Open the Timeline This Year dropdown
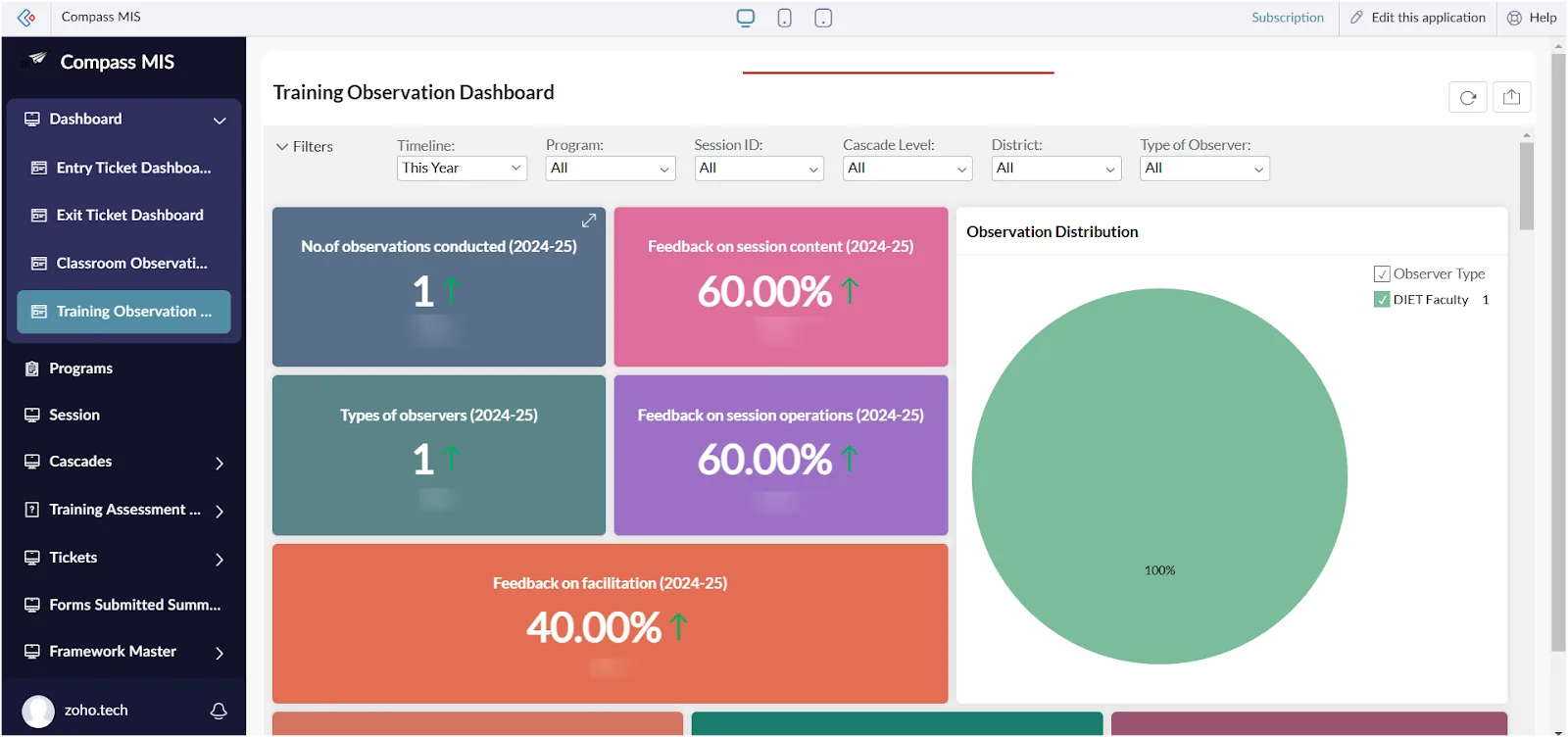1568x737 pixels. point(462,169)
